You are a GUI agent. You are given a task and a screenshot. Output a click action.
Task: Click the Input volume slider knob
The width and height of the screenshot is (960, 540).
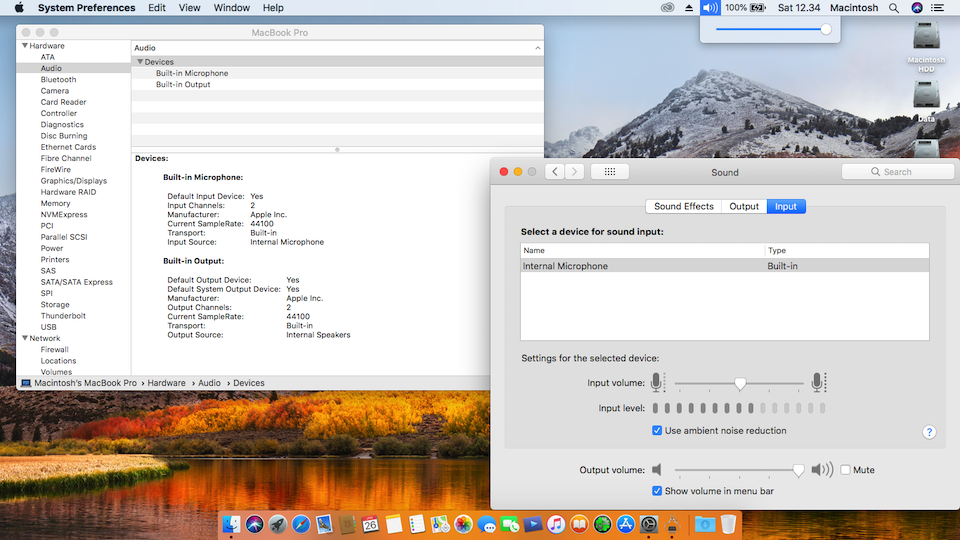[740, 383]
